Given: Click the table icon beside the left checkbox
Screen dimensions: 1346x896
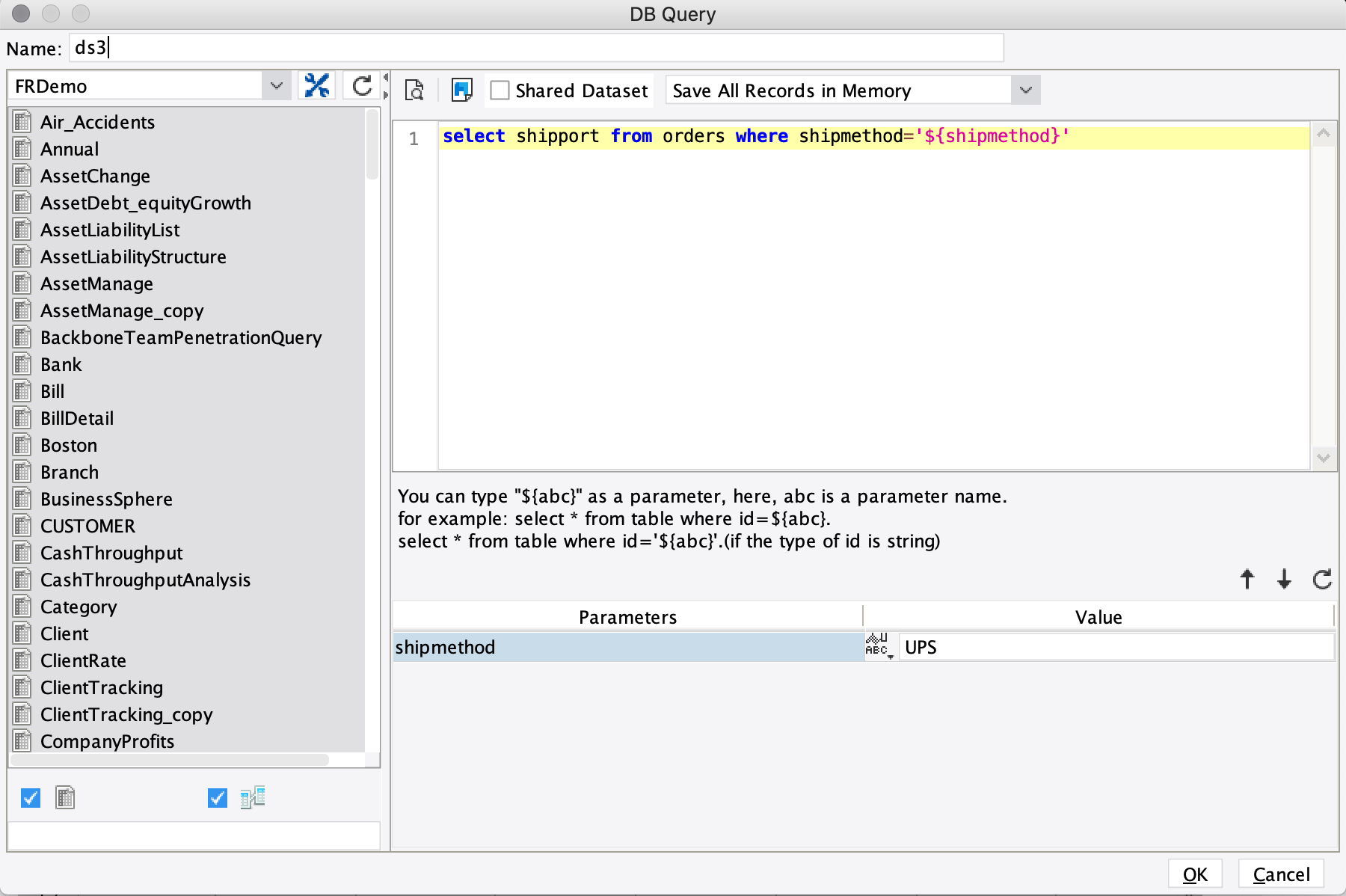Looking at the screenshot, I should [65, 798].
